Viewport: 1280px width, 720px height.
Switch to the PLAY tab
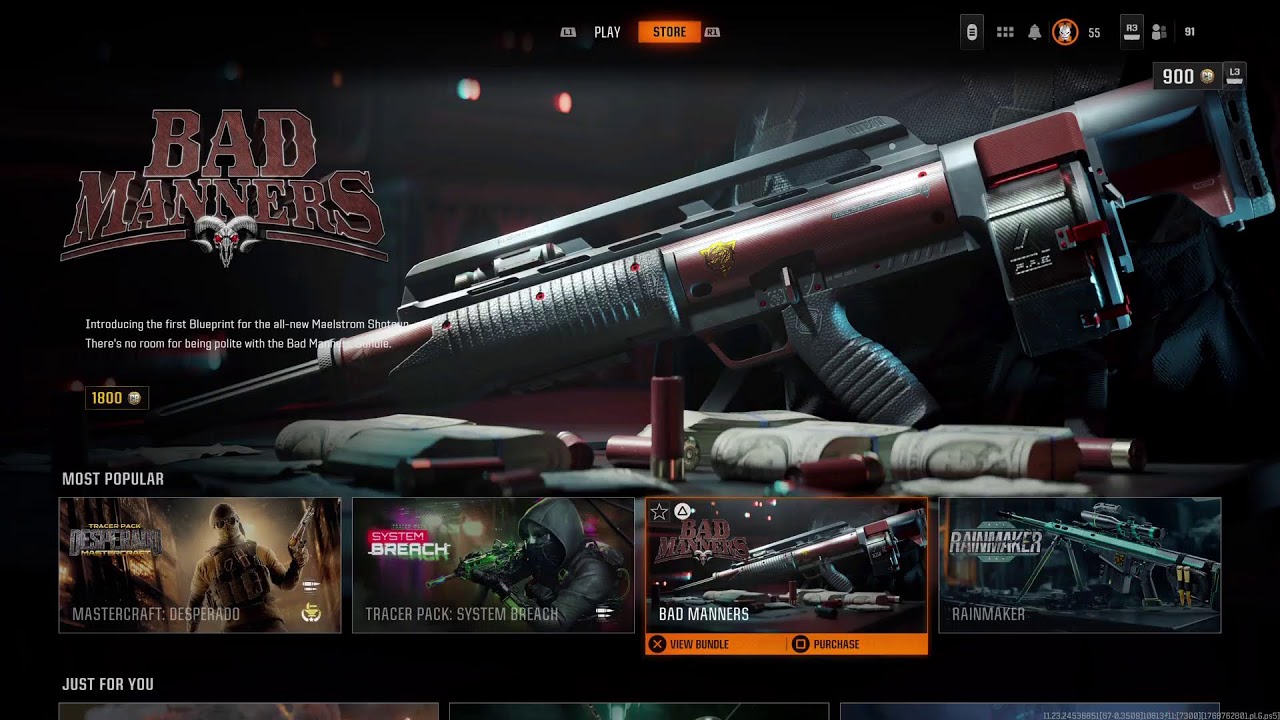coord(607,32)
